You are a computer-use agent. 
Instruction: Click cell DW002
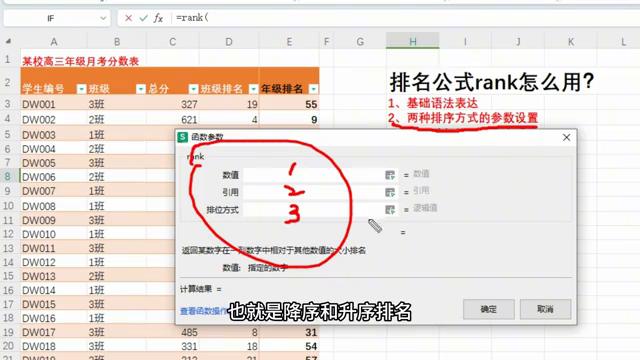53,119
